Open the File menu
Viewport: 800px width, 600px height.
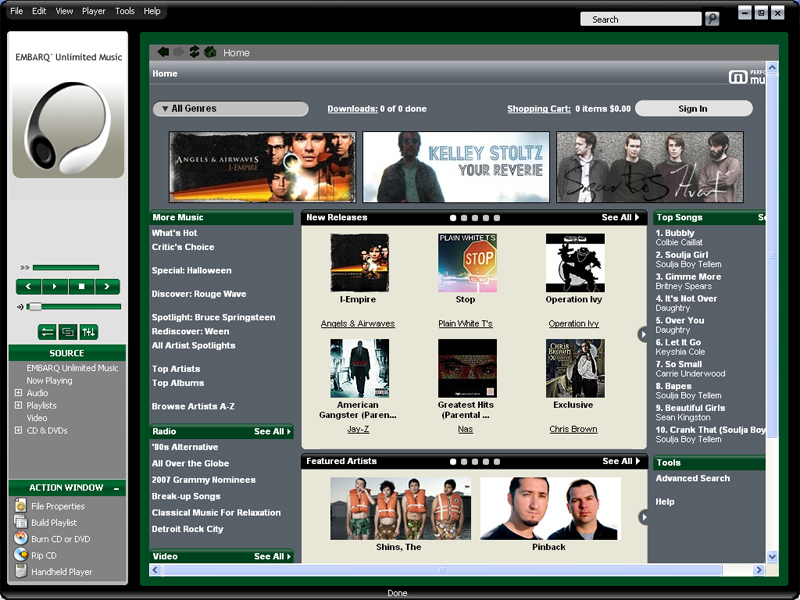(16, 11)
